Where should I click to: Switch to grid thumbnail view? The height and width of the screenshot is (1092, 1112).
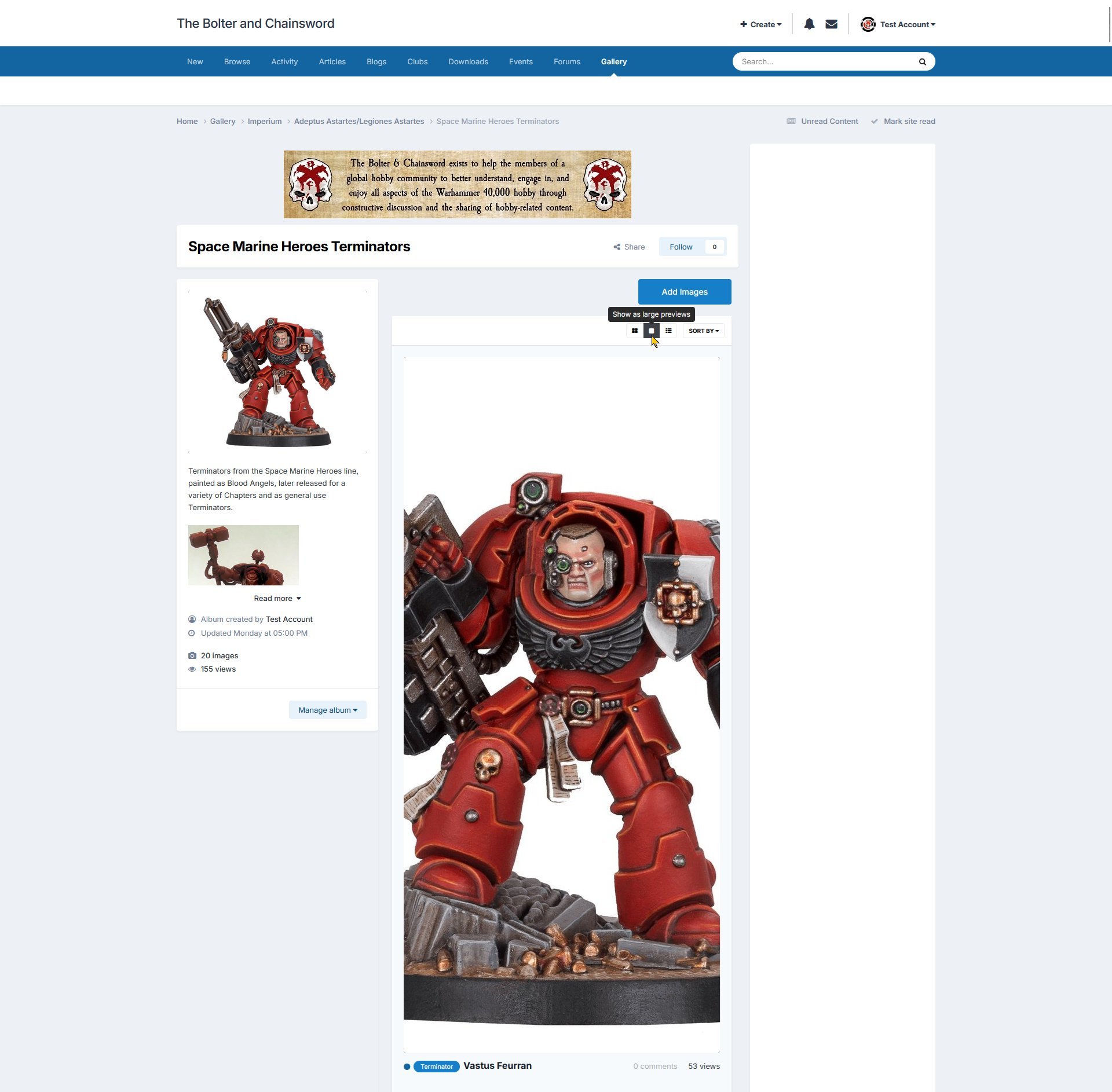635,331
